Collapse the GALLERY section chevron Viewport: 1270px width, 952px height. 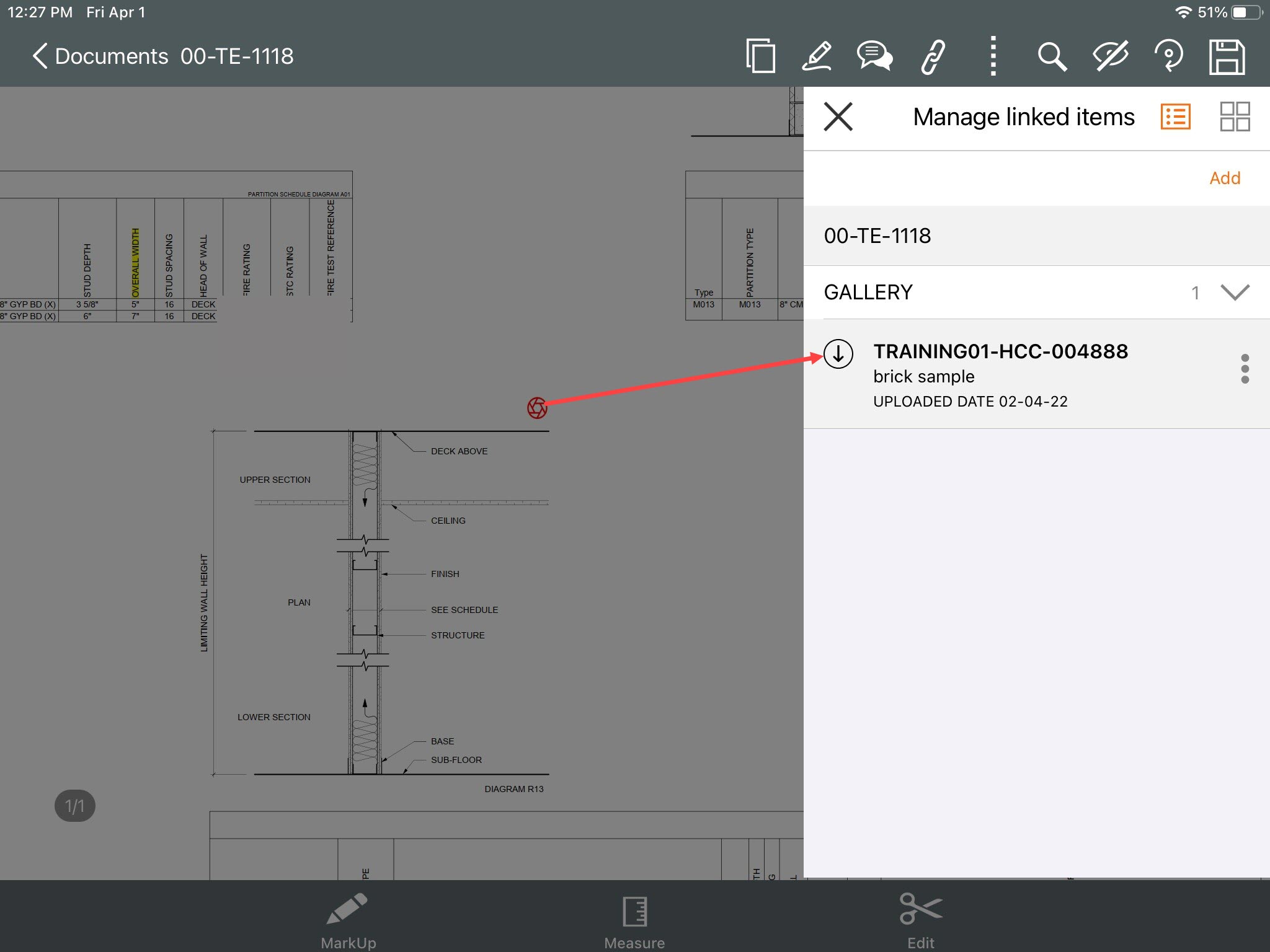[1235, 292]
